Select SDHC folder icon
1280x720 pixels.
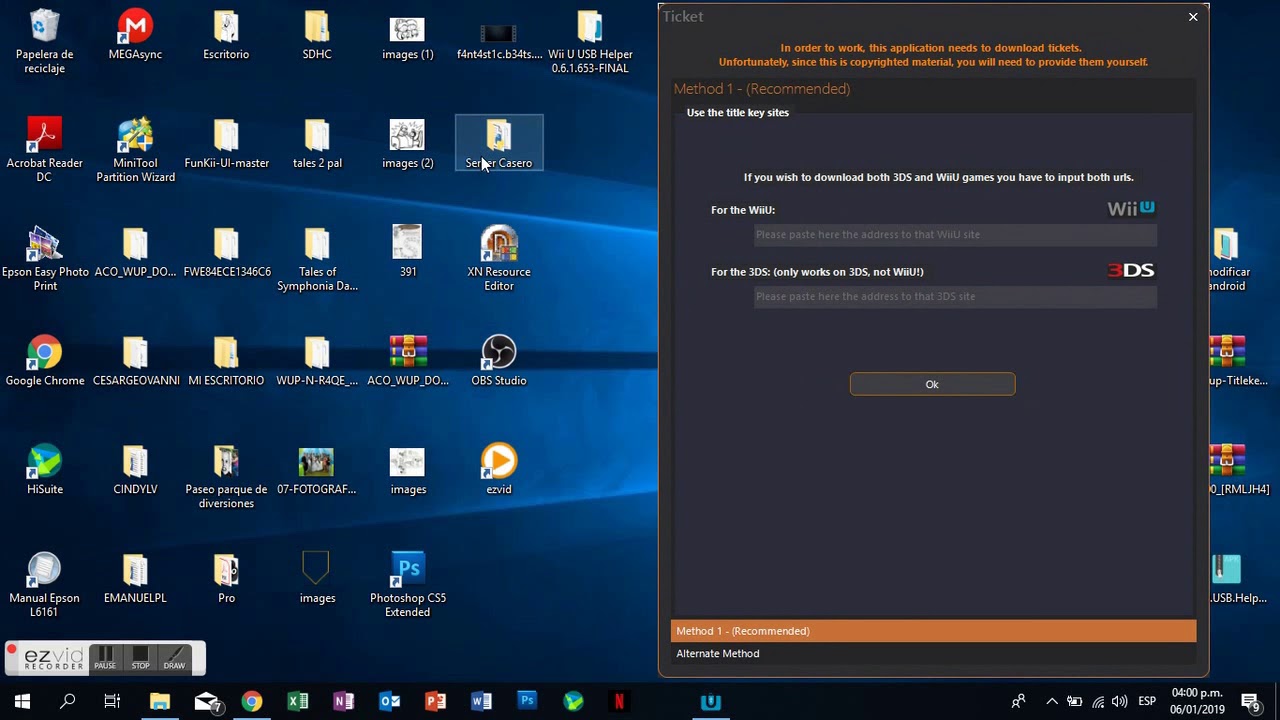(x=317, y=35)
